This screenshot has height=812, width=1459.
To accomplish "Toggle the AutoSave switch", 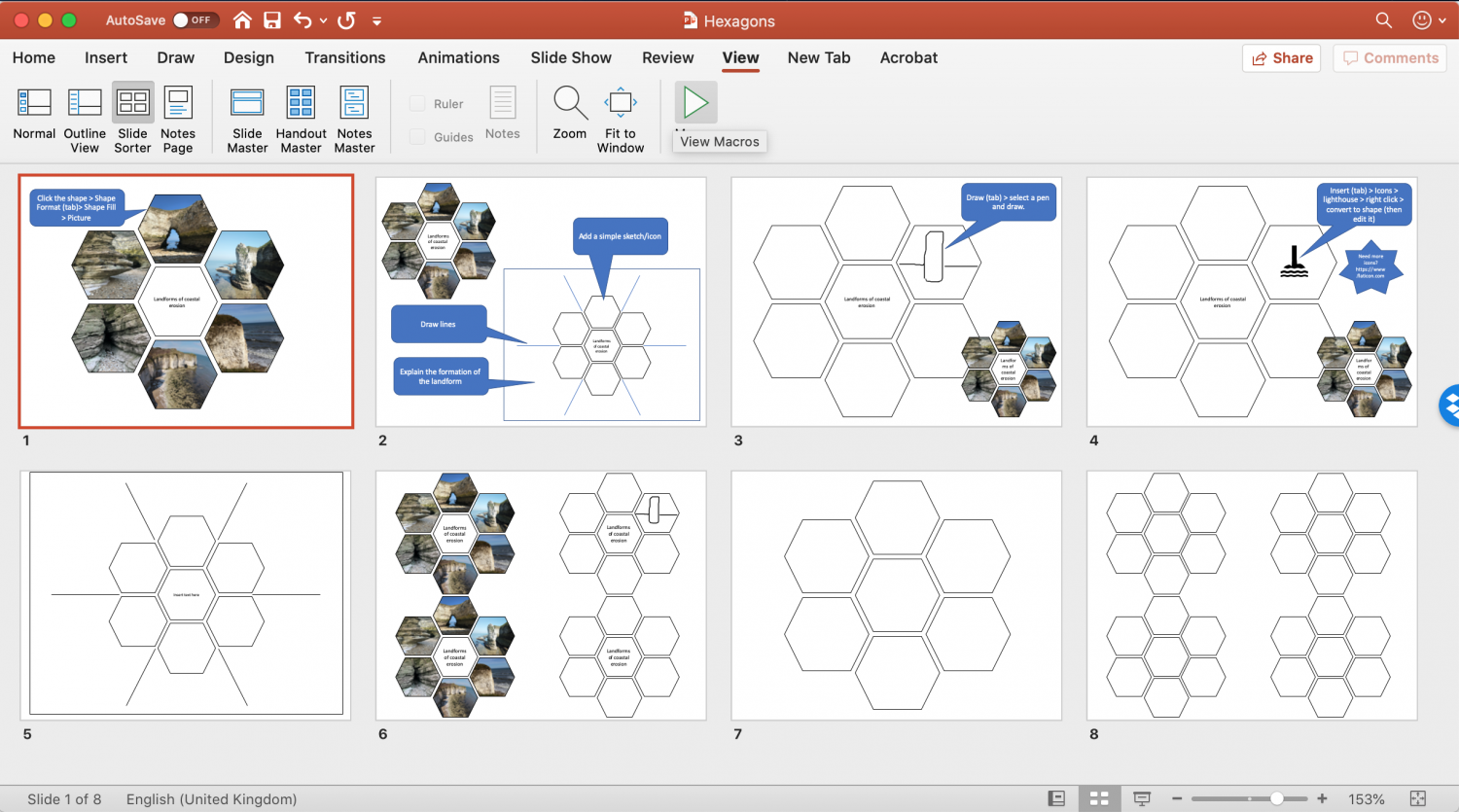I will (x=194, y=19).
